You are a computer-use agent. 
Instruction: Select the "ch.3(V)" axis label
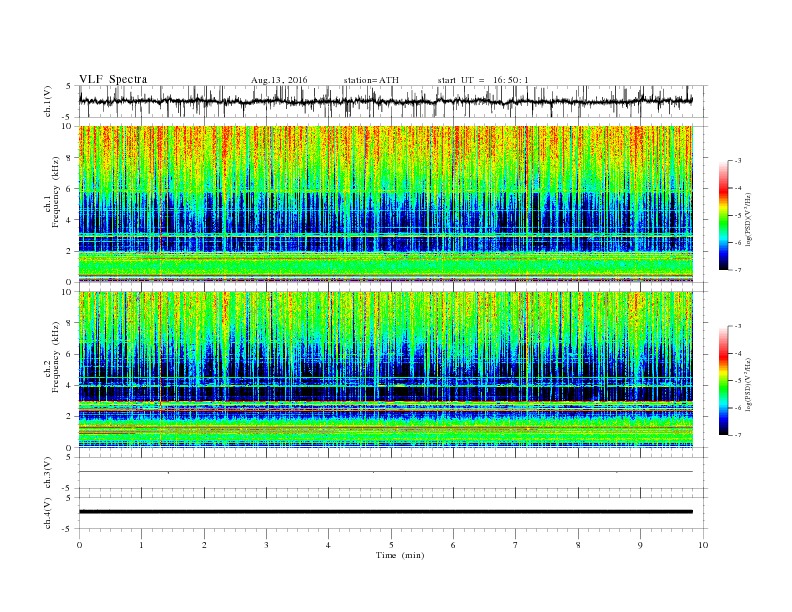(48, 473)
